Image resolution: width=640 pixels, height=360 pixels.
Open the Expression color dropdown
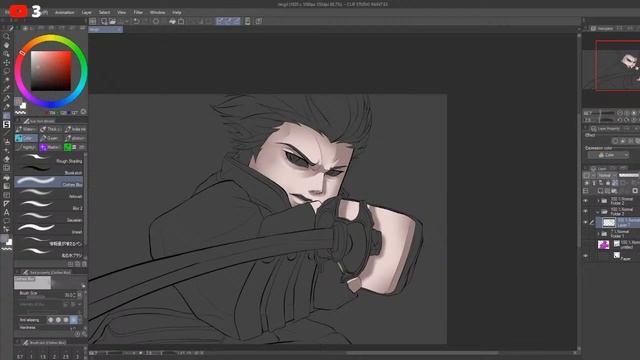click(x=608, y=155)
